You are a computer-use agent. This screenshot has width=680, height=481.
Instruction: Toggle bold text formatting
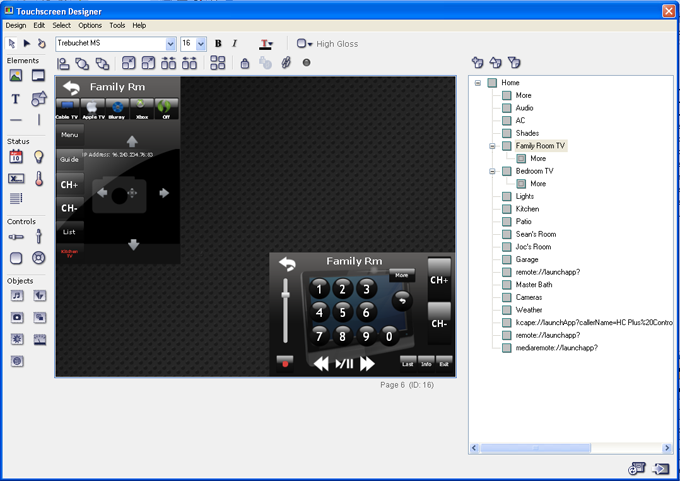click(218, 44)
